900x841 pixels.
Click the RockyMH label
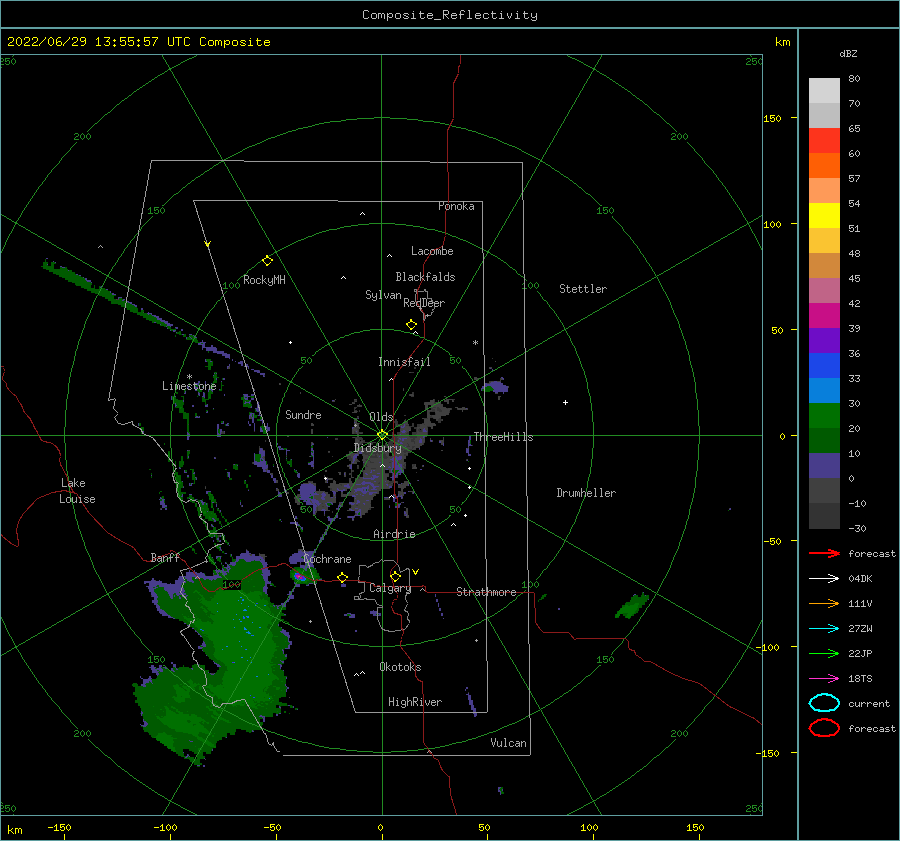(x=264, y=280)
